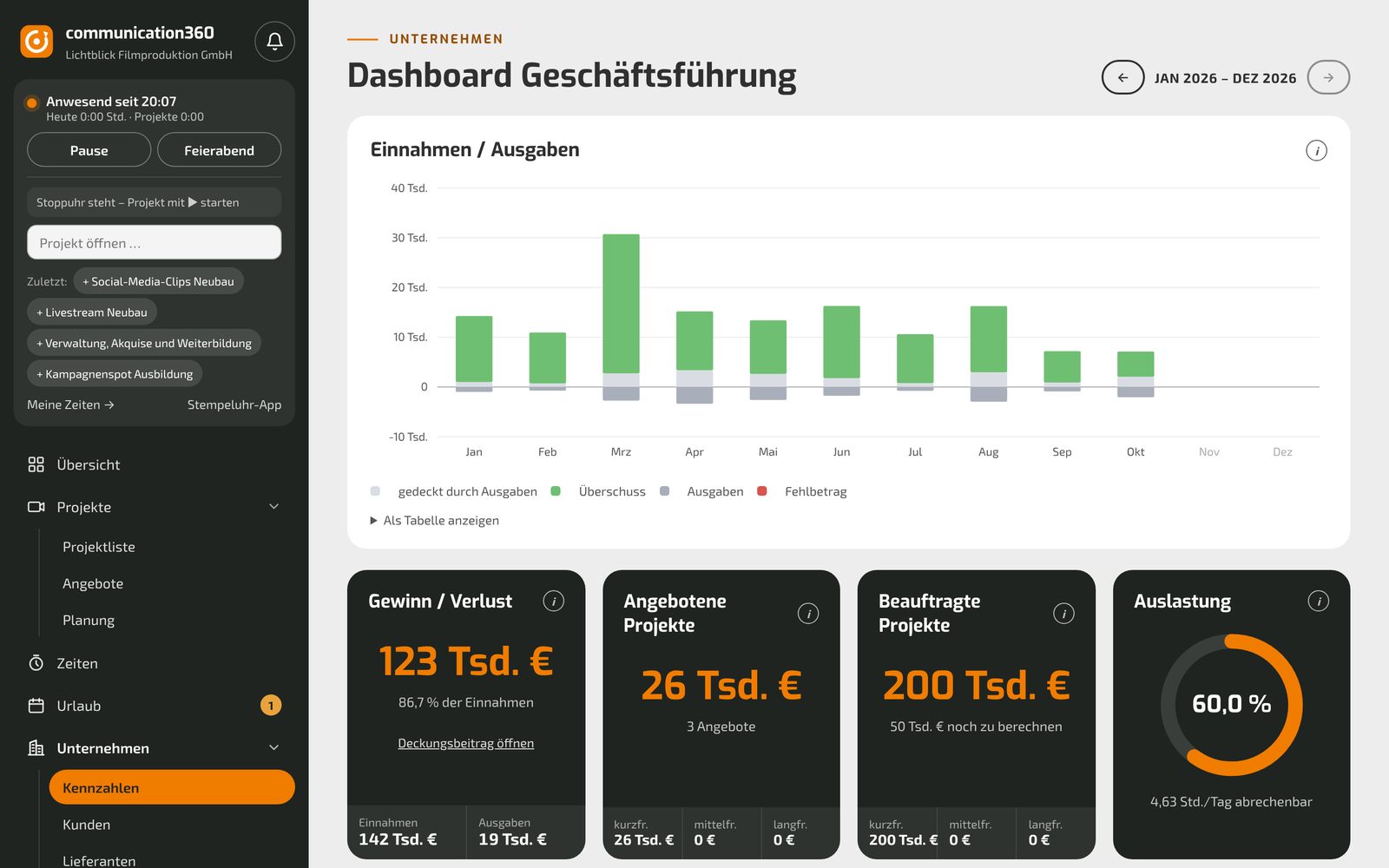Start recent project Kampagnenspot Ausbildung

pos(115,374)
